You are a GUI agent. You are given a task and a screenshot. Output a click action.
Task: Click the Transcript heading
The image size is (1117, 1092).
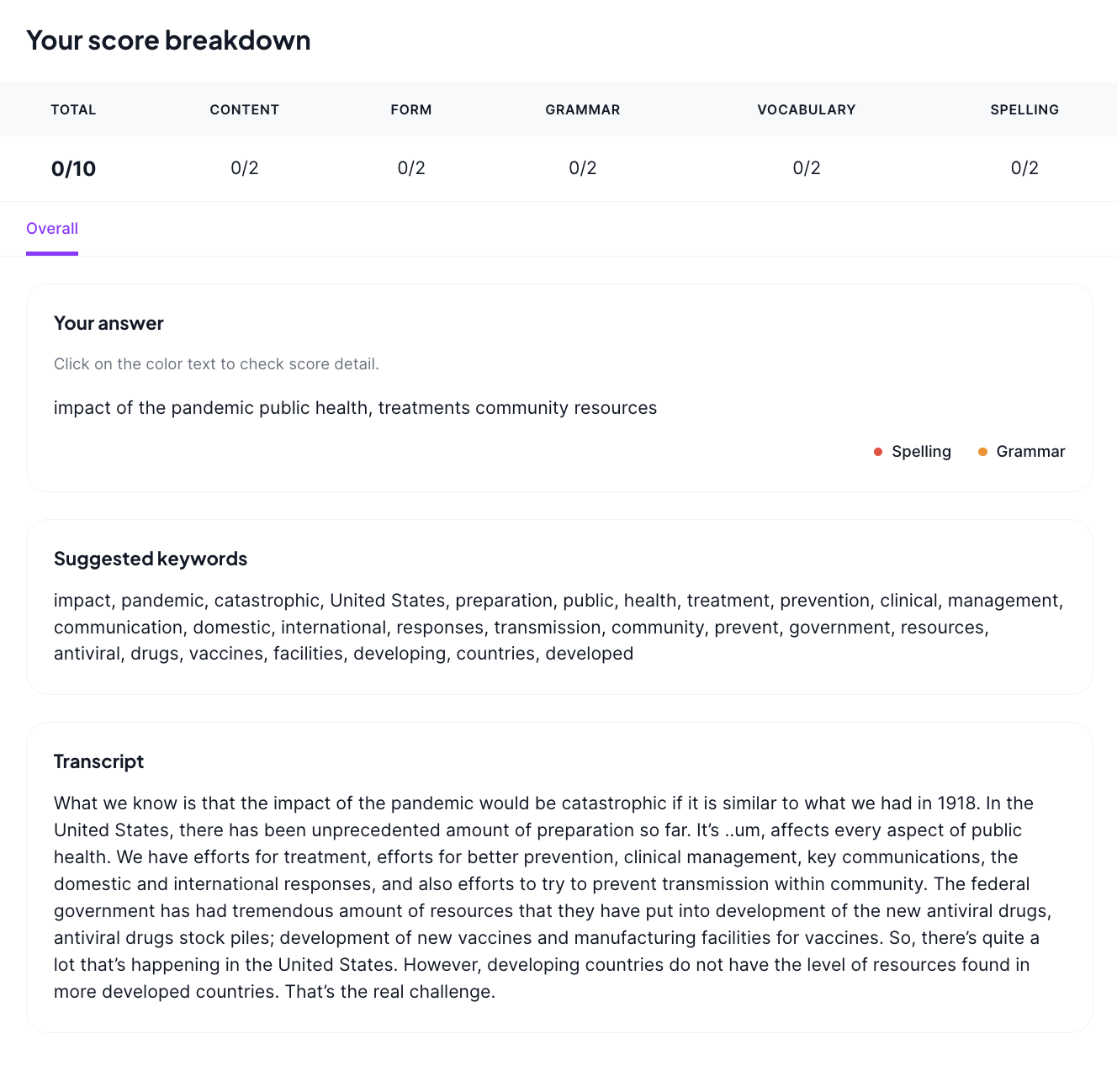click(98, 761)
